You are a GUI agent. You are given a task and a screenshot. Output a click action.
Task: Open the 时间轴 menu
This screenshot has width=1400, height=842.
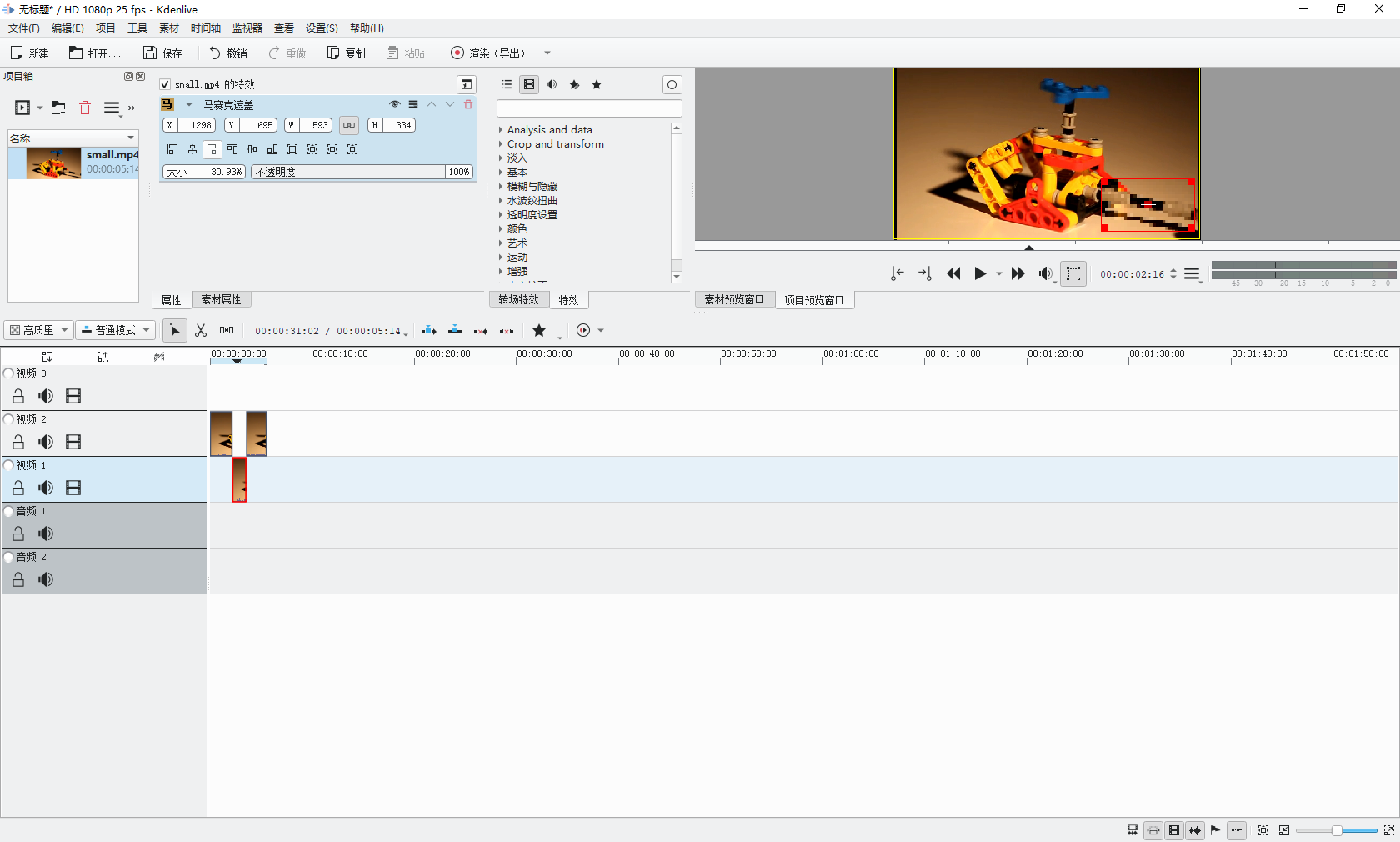click(206, 28)
